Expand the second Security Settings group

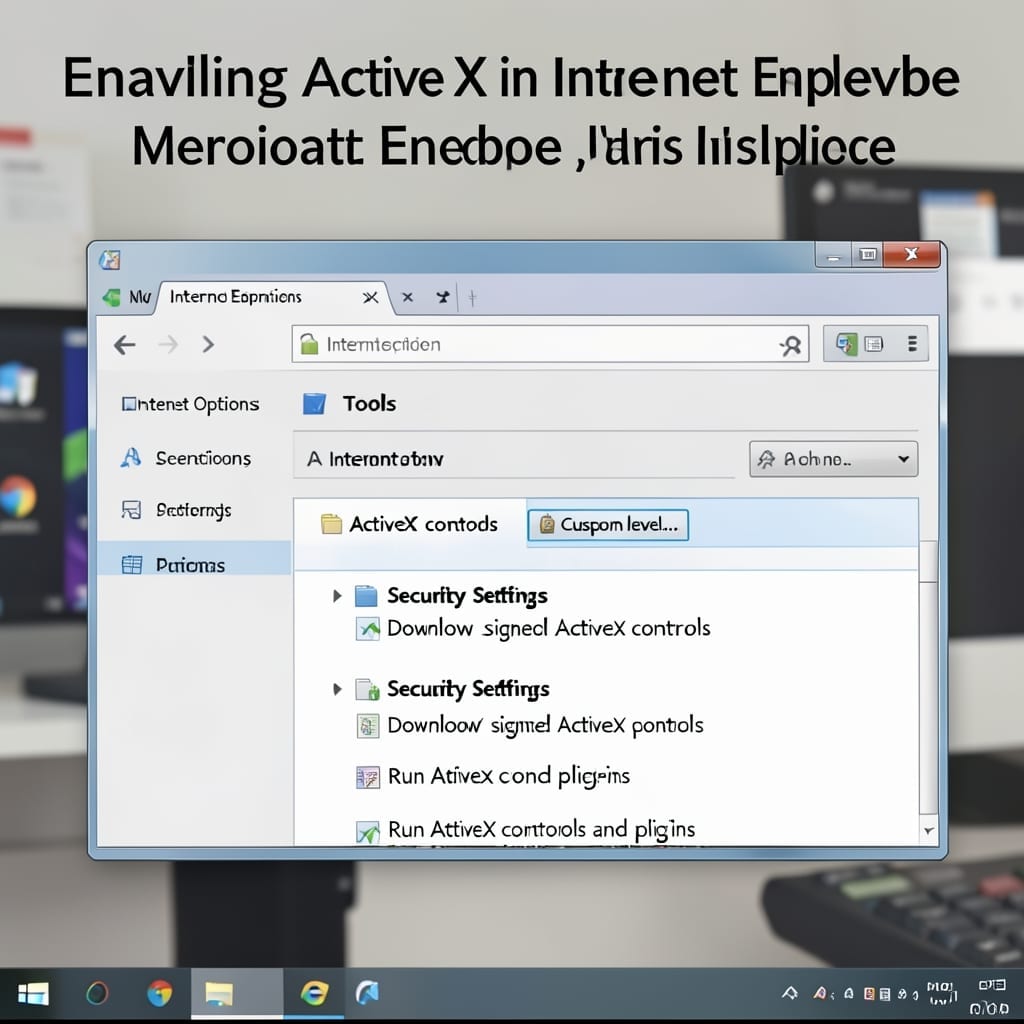337,689
